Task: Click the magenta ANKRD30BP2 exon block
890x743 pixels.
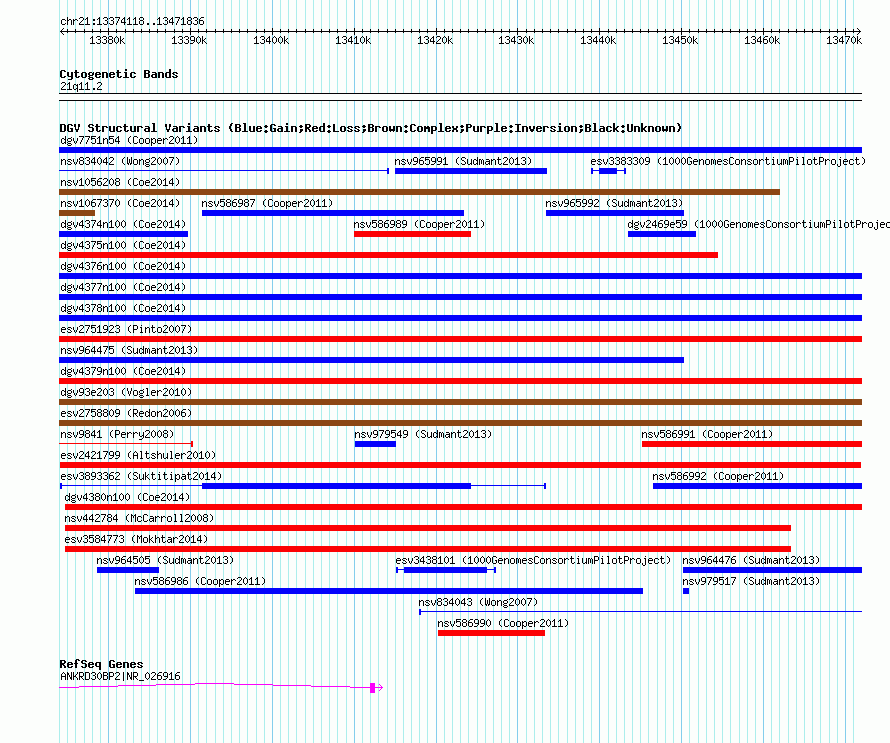Action: [x=372, y=688]
